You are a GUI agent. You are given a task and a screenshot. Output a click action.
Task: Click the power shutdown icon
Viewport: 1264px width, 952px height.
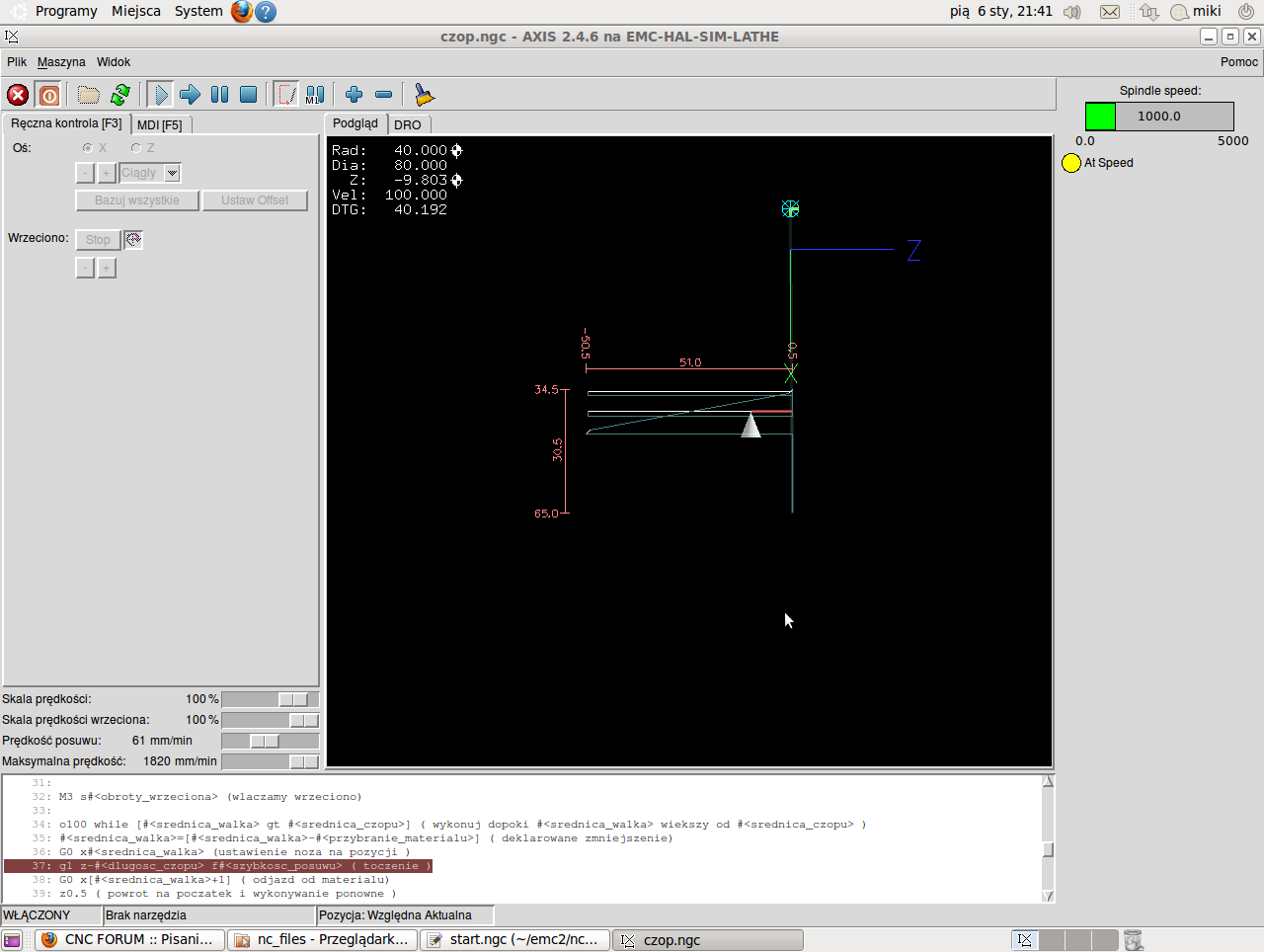1246,12
